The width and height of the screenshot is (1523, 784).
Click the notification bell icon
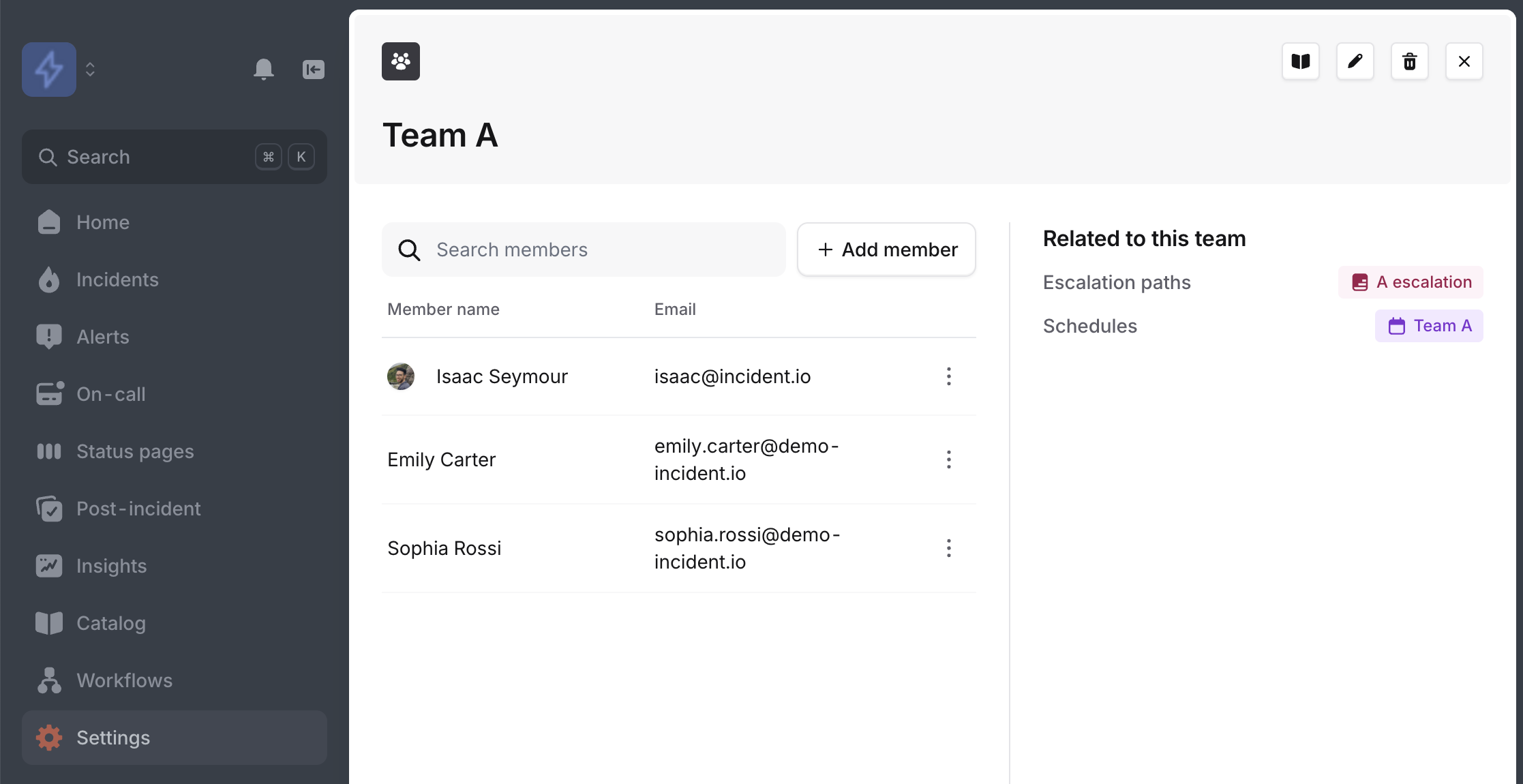[x=263, y=69]
